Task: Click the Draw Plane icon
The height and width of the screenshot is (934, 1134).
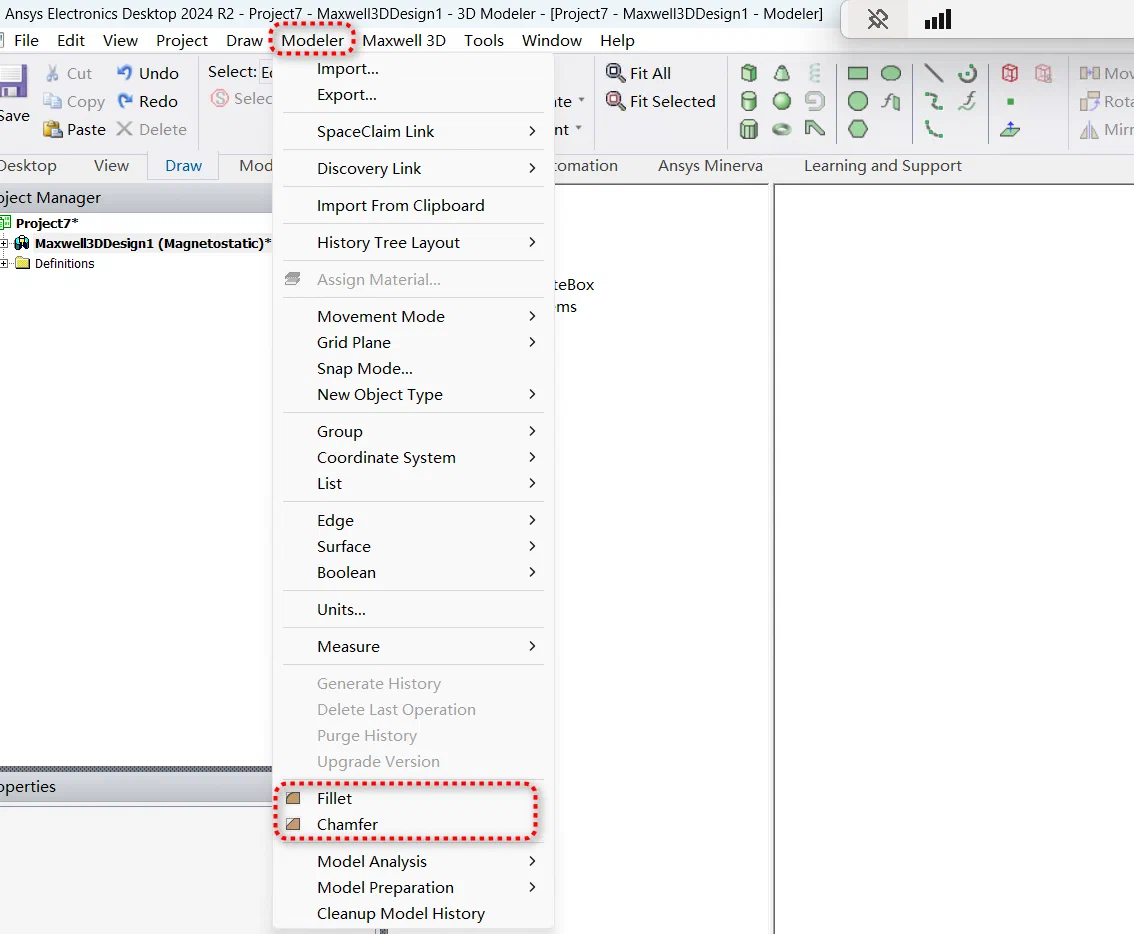Action: click(1010, 130)
